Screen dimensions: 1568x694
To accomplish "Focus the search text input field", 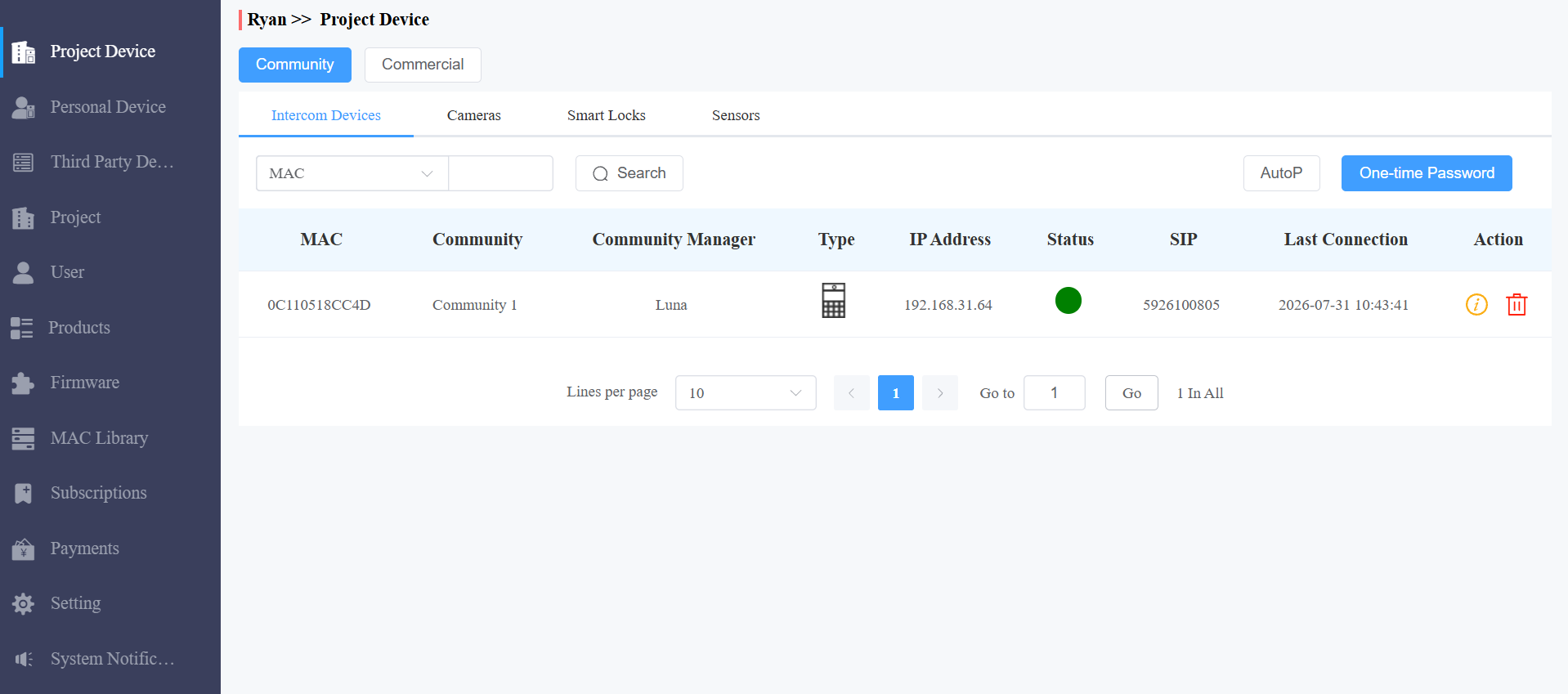I will 501,173.
